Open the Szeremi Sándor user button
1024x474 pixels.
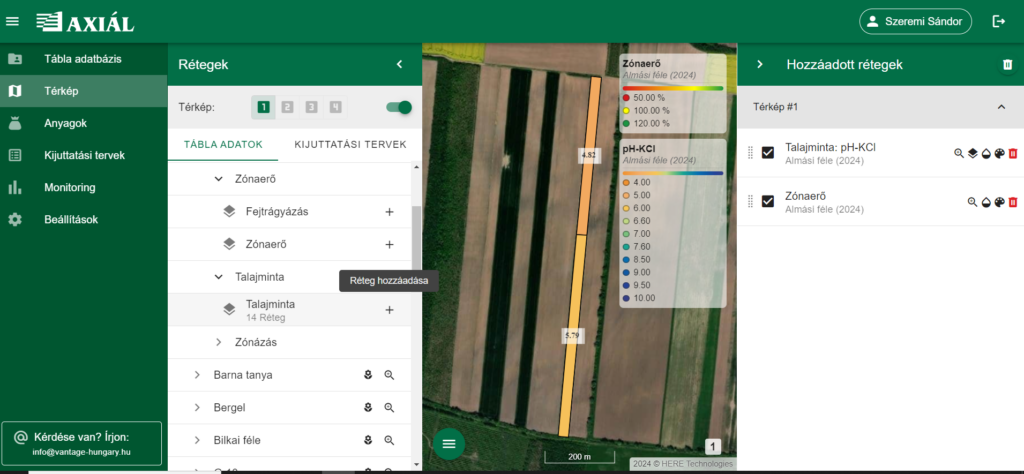[915, 21]
